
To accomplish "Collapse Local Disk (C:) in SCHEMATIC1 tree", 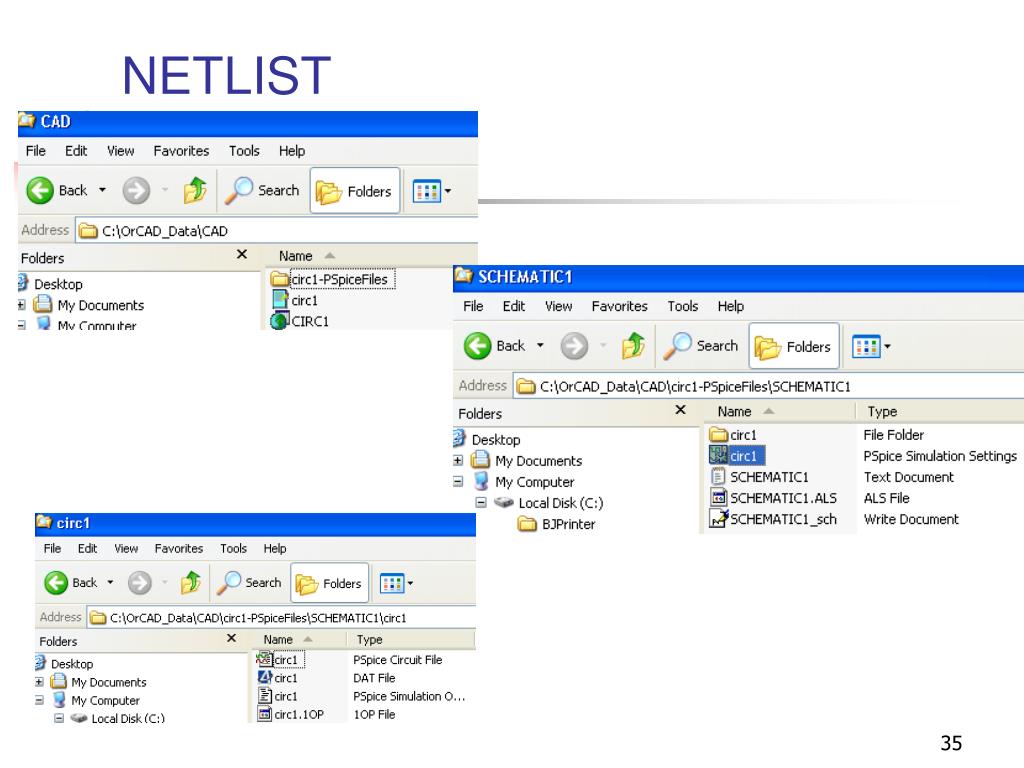I will click(481, 502).
